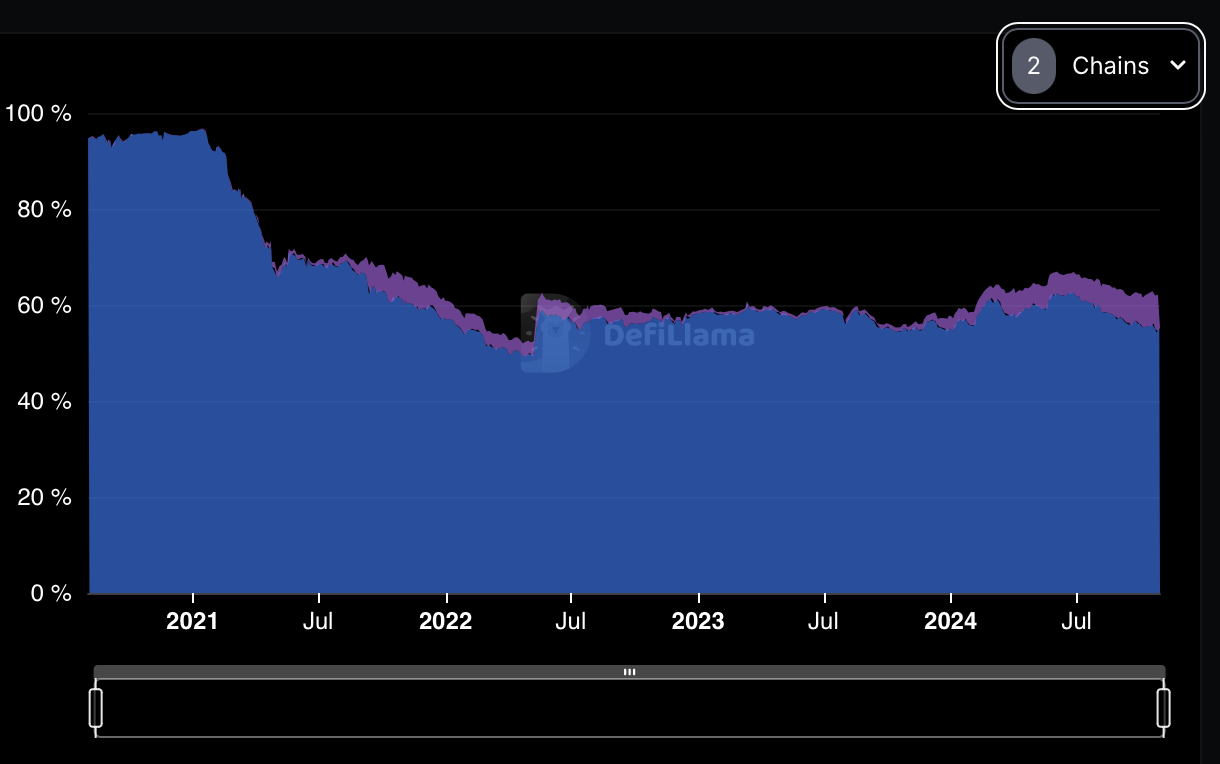Click the left handle of range slider
This screenshot has width=1220, height=764.
[96, 707]
